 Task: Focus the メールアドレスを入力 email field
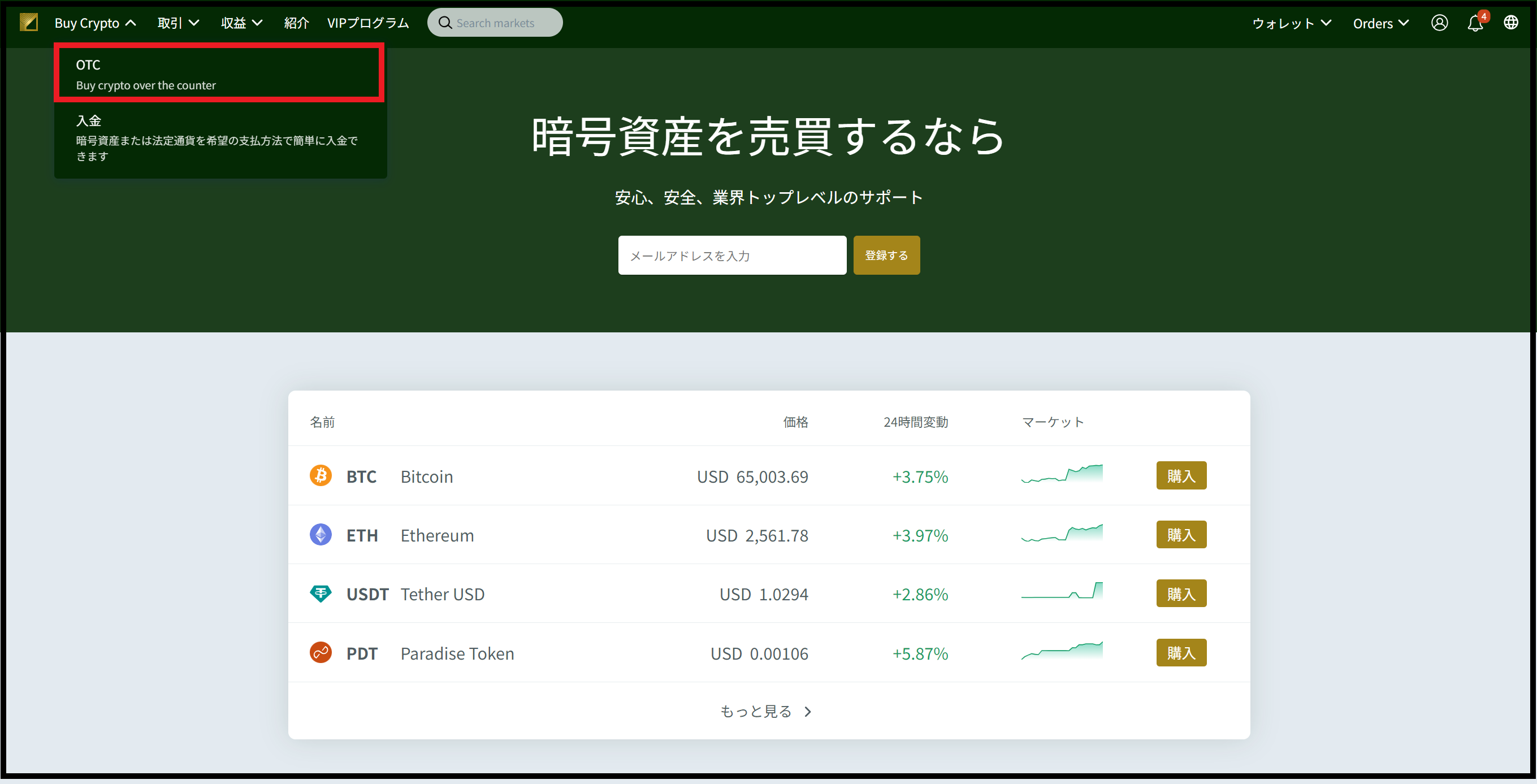pyautogui.click(x=732, y=255)
